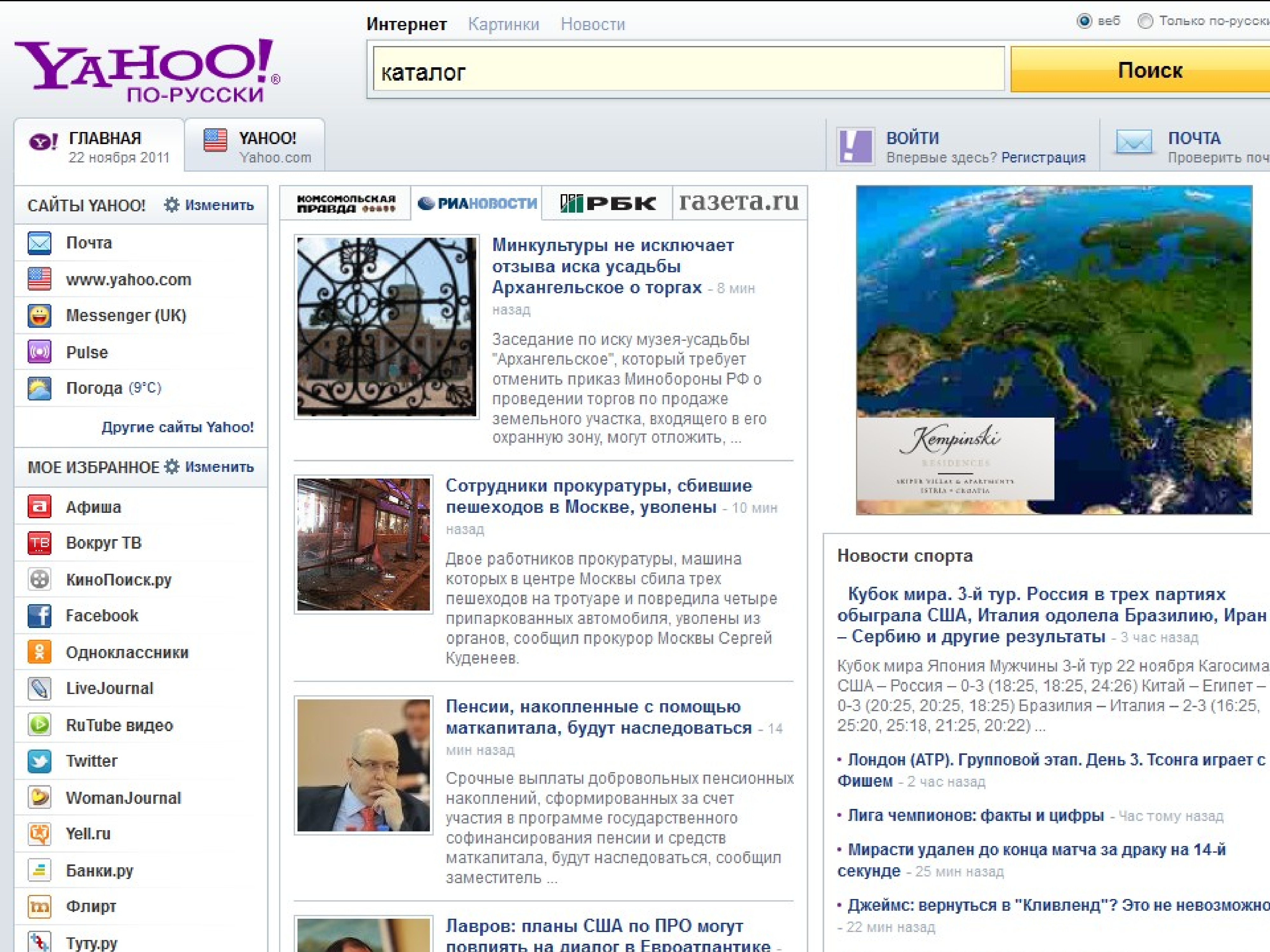Switch to the Новости search tab
The image size is (1270, 952).
[x=592, y=24]
